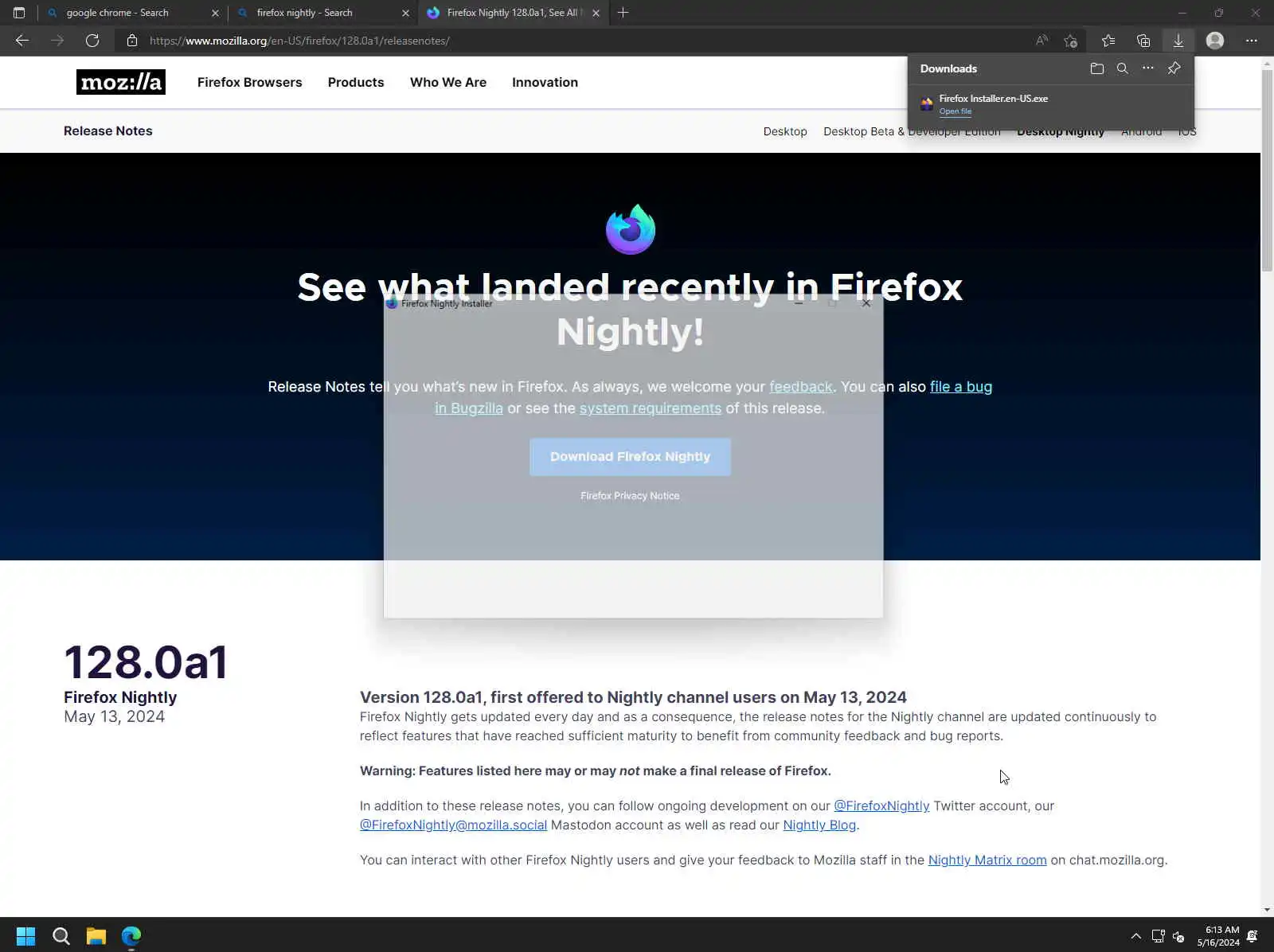Open notification center icon
The width and height of the screenshot is (1274, 952).
pos(1253,936)
